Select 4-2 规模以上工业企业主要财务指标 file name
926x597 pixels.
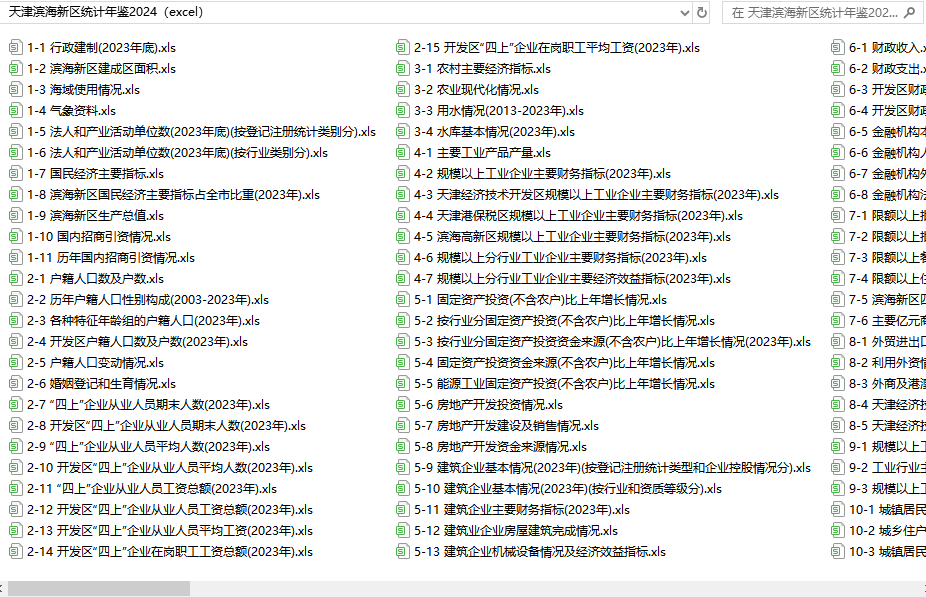click(x=542, y=174)
